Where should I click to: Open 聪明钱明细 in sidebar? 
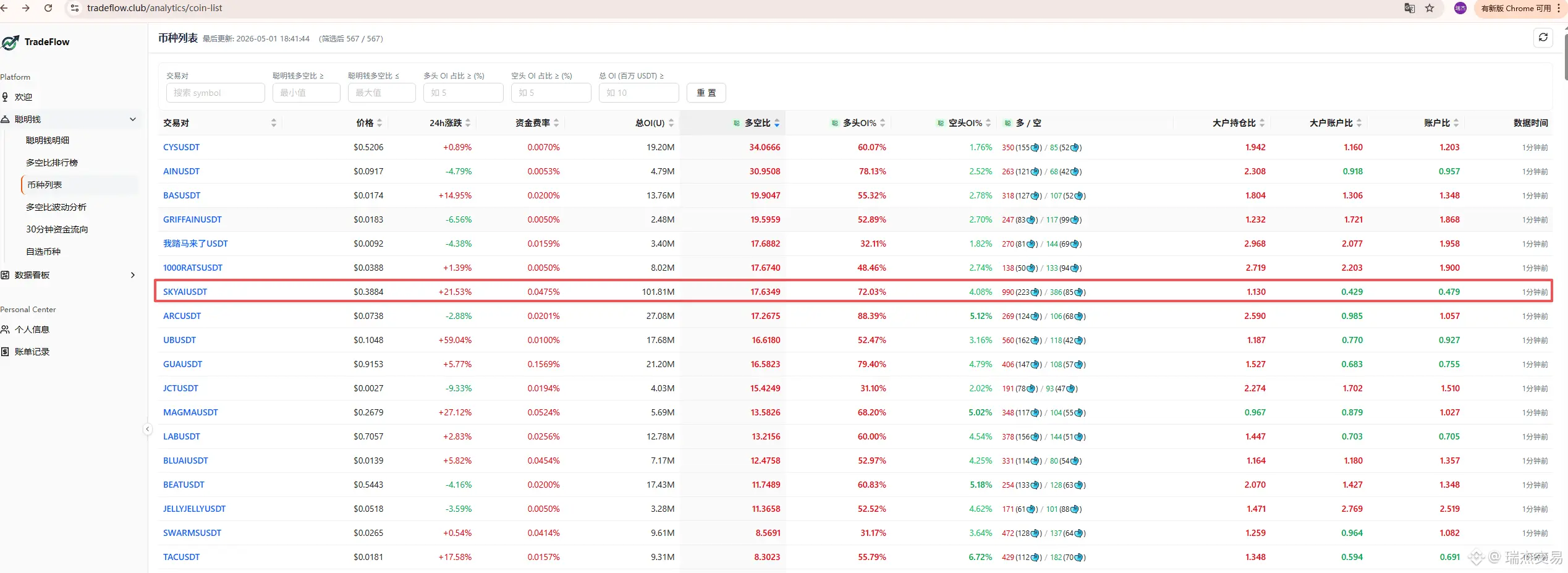tap(48, 140)
